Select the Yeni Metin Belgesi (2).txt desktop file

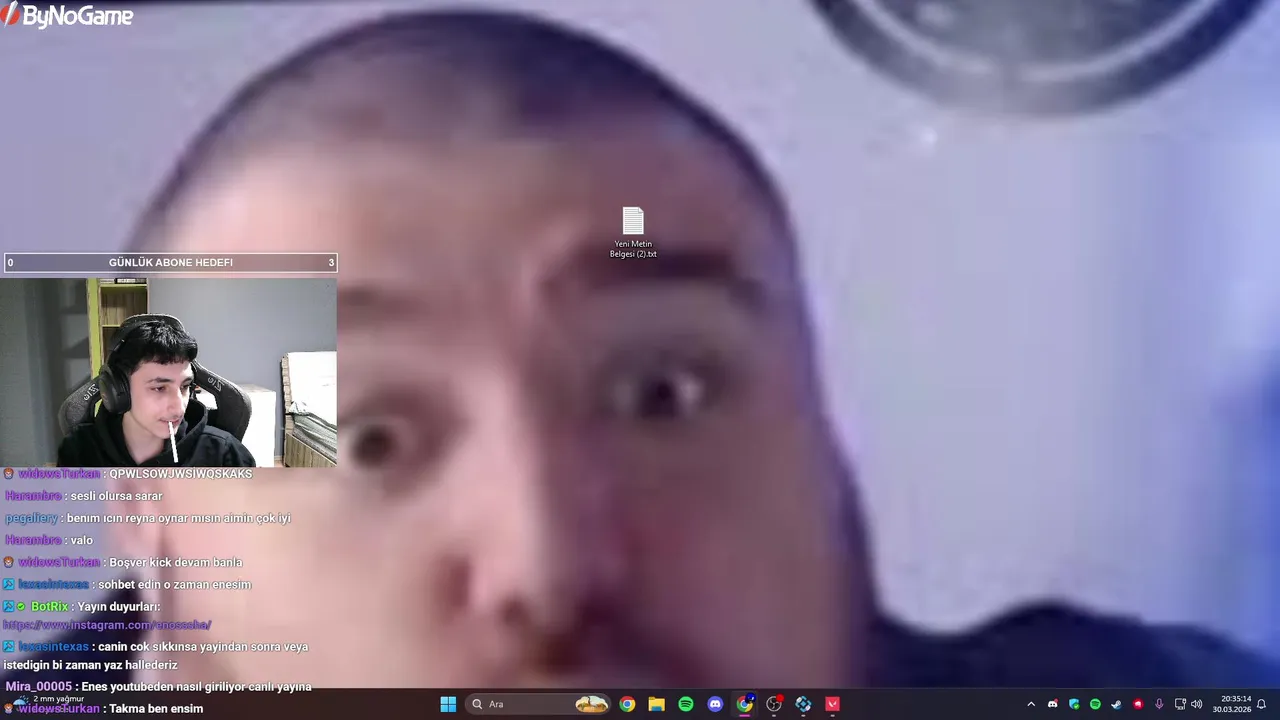point(633,232)
